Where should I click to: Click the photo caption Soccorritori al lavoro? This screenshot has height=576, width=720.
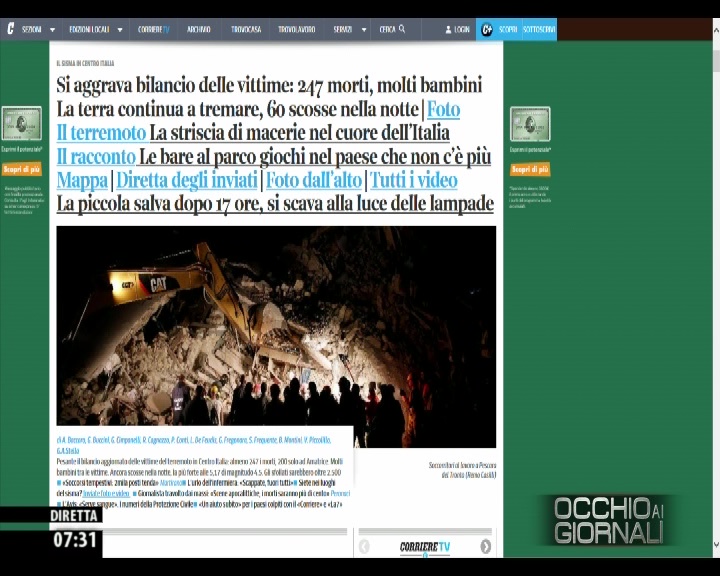click(x=462, y=470)
